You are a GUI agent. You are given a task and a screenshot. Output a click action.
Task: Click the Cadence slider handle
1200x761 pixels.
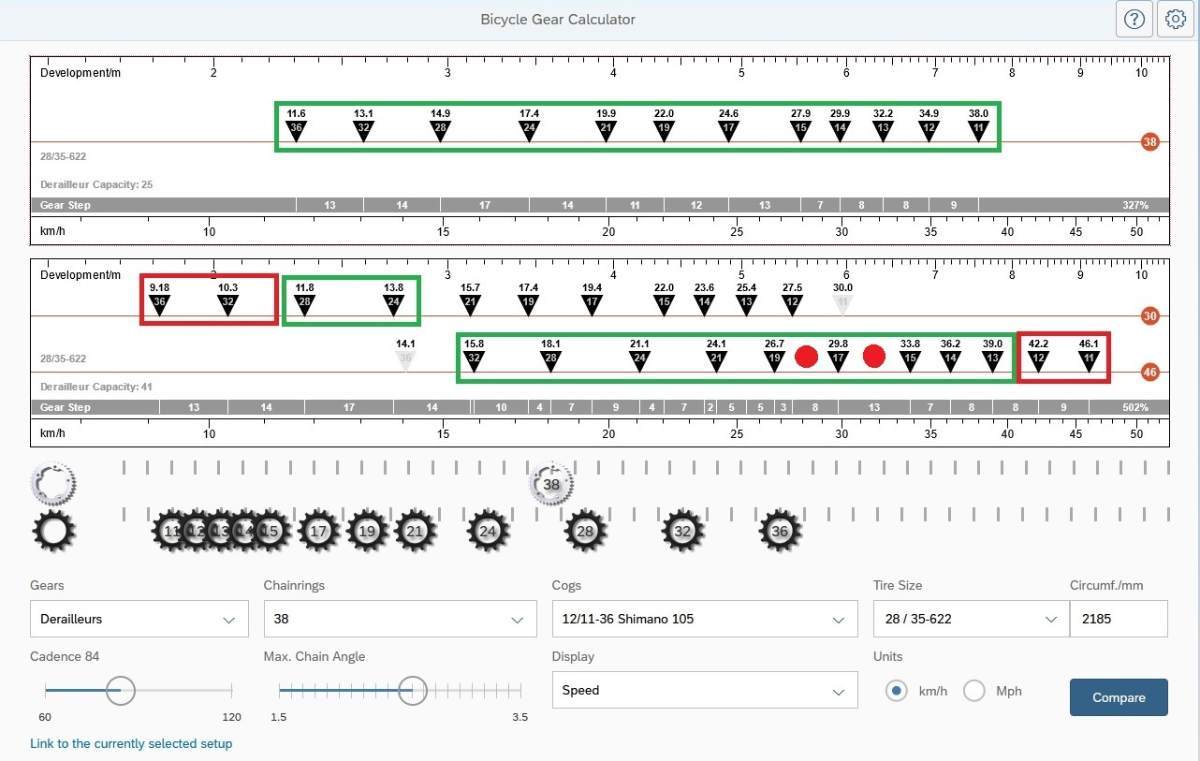tap(120, 690)
